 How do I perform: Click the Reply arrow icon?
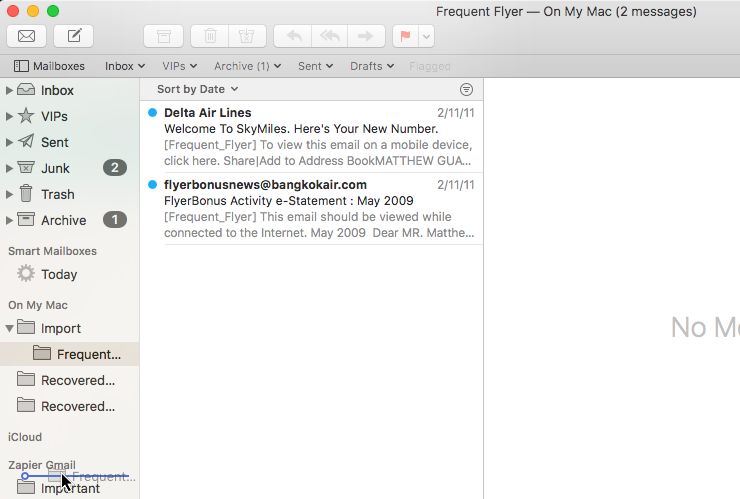pyautogui.click(x=293, y=36)
